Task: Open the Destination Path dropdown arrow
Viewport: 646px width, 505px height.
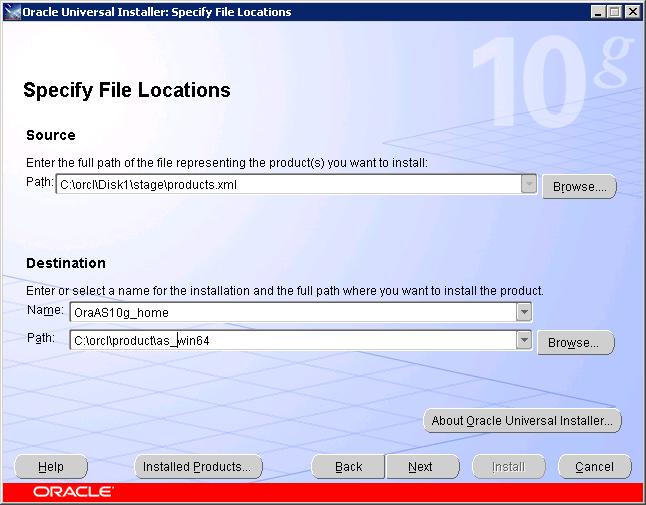Action: pyautogui.click(x=524, y=340)
